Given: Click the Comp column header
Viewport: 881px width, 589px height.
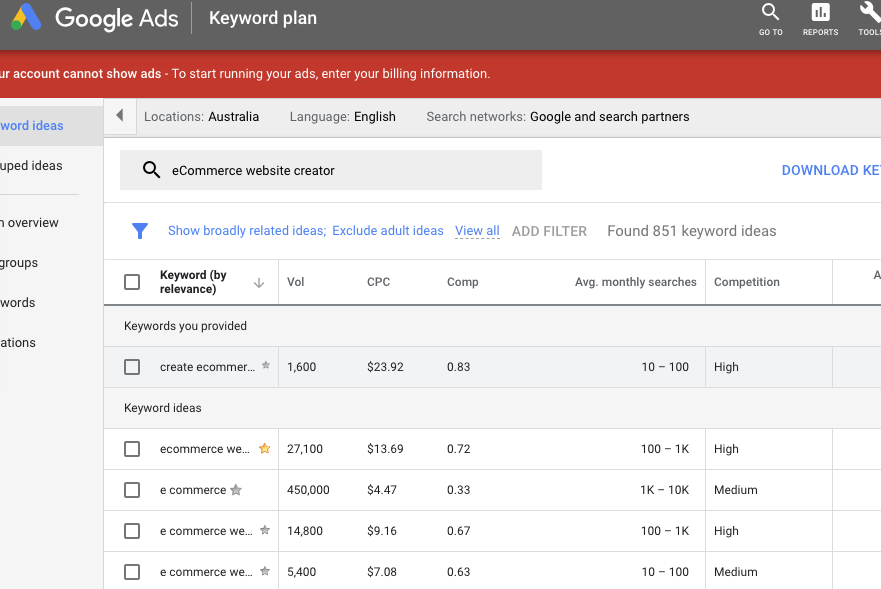Looking at the screenshot, I should tap(462, 282).
